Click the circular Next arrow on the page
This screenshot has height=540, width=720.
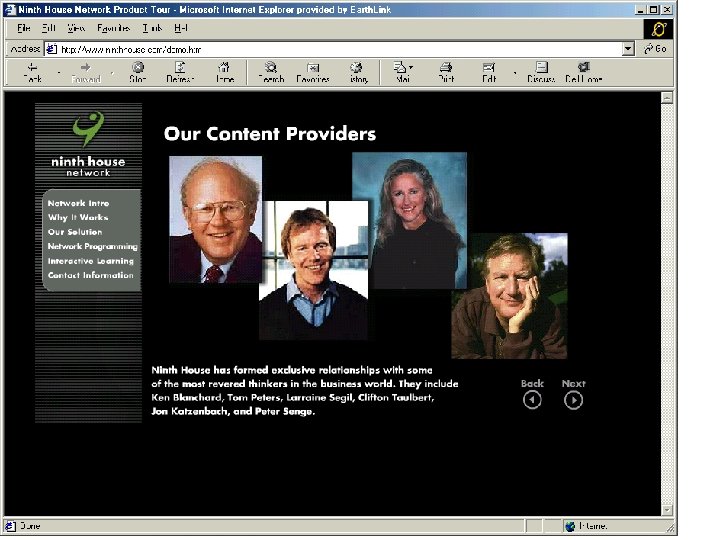pos(573,400)
